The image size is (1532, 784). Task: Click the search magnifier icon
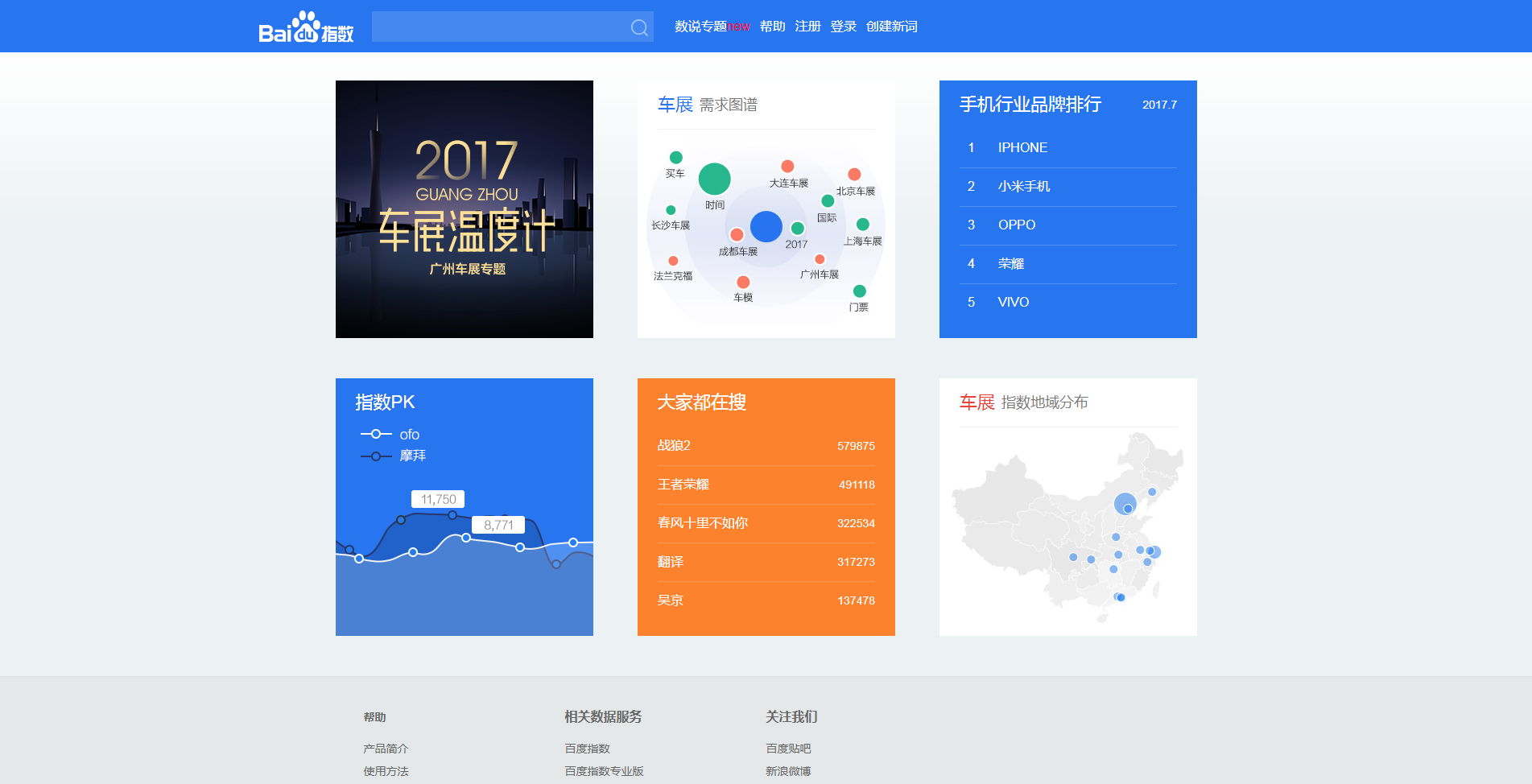click(x=639, y=27)
